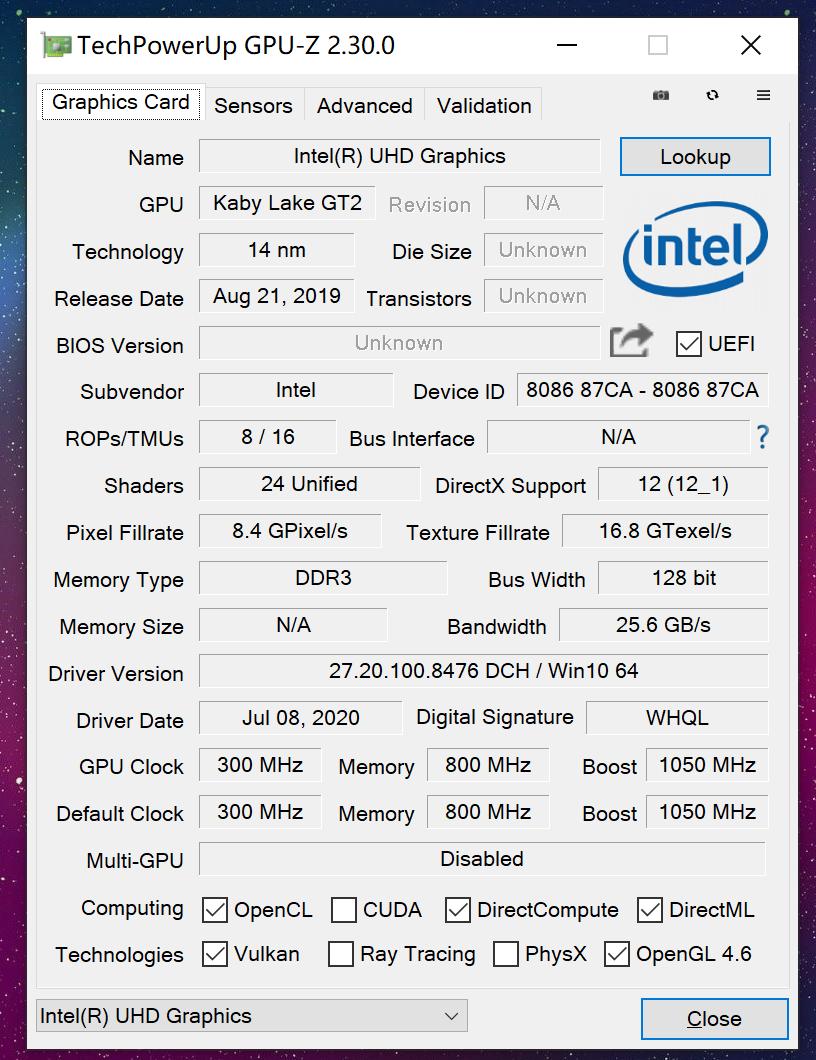This screenshot has width=816, height=1060.
Task: Toggle the UEFI checkbox
Action: tap(689, 344)
